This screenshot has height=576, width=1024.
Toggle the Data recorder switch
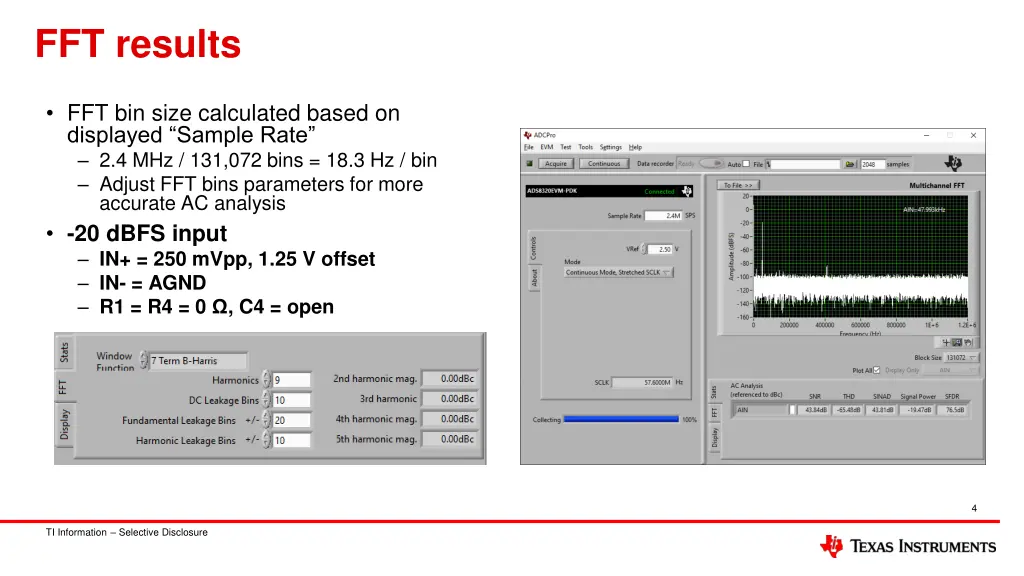pos(711,164)
